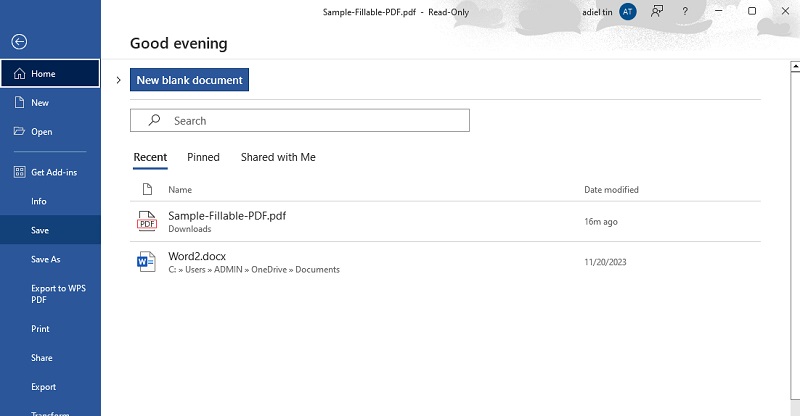Open the AT account avatar

click(628, 12)
